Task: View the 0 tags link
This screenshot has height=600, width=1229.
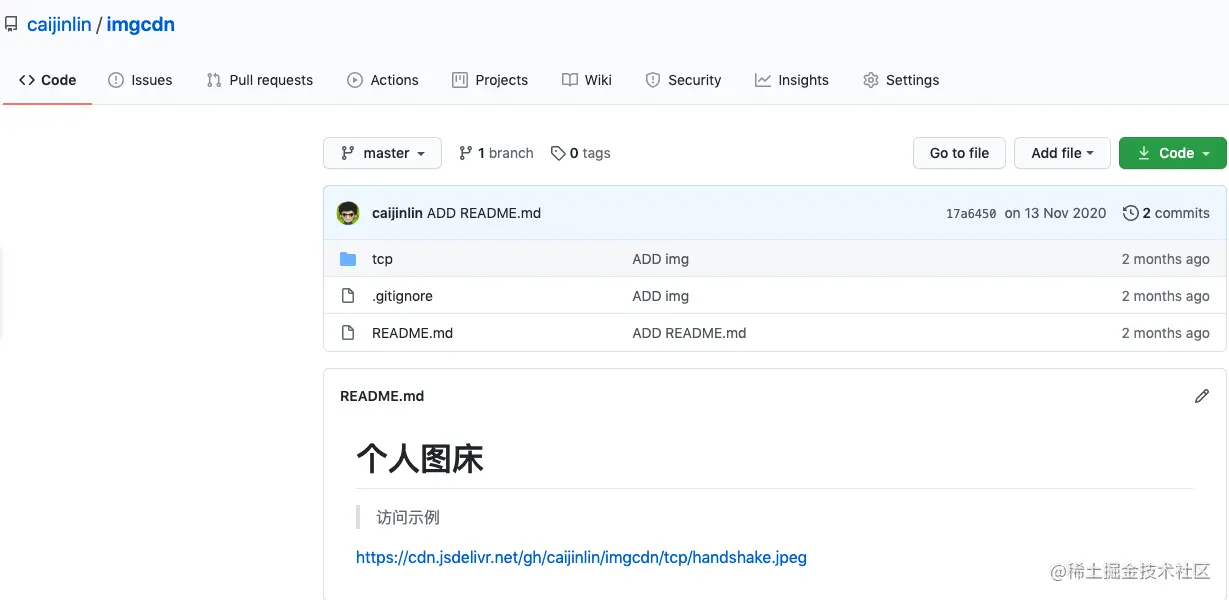Action: 580,153
